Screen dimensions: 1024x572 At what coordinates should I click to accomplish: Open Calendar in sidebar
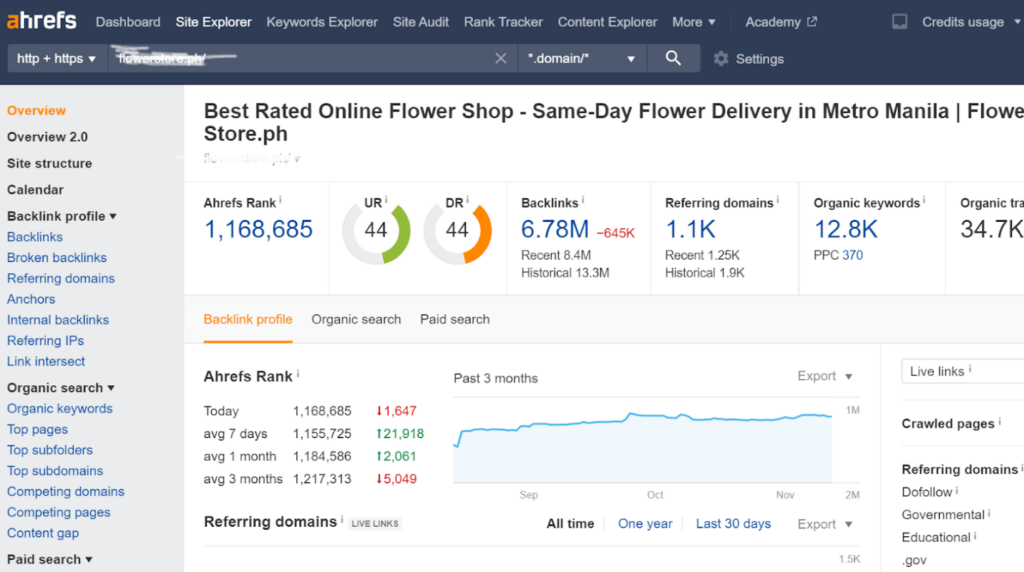35,190
